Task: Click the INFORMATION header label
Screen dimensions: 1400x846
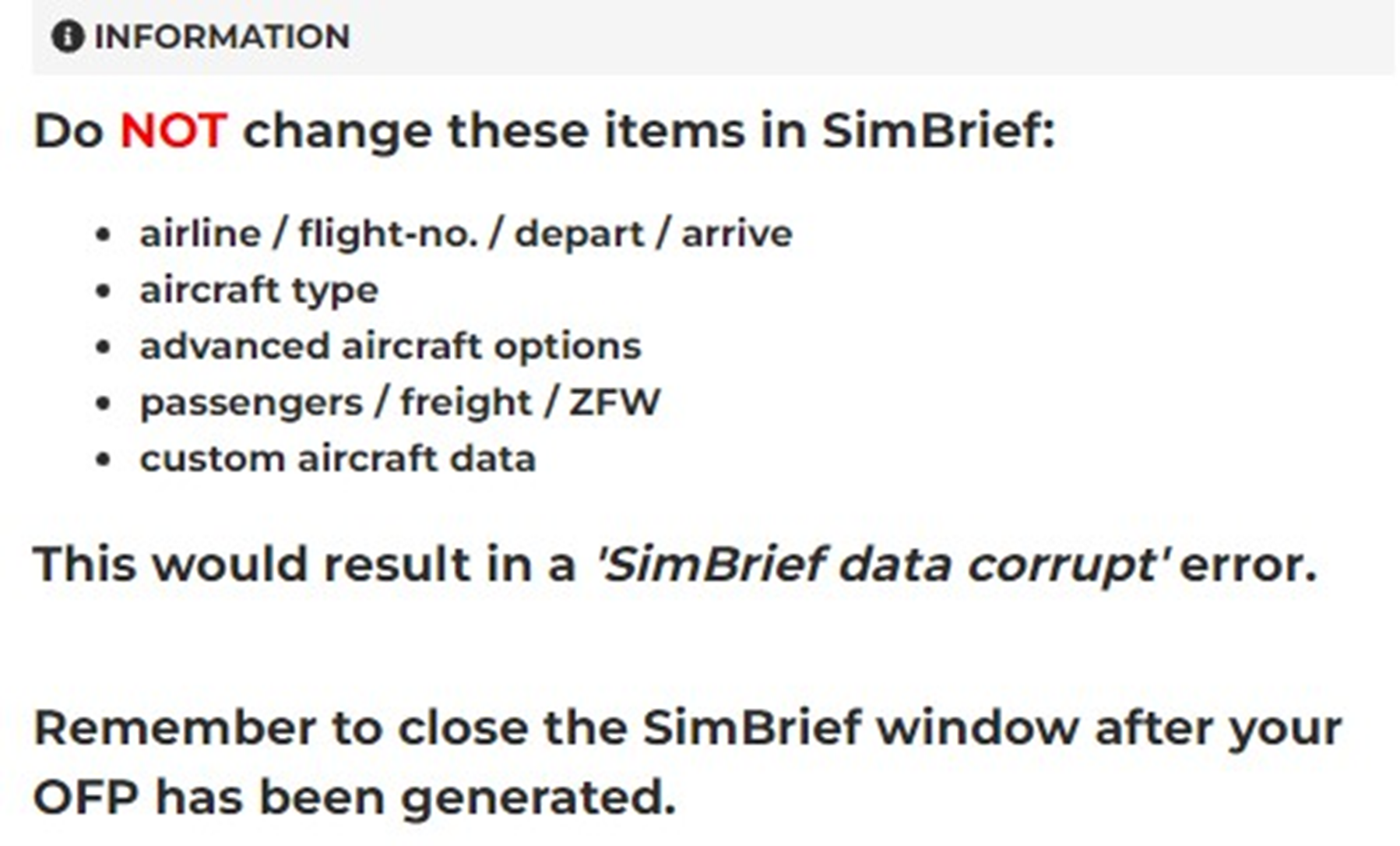Action: click(222, 37)
